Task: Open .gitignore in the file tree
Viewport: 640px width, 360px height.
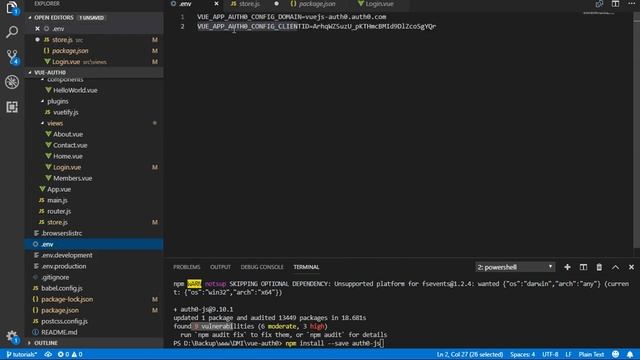Action: pyautogui.click(x=55, y=278)
